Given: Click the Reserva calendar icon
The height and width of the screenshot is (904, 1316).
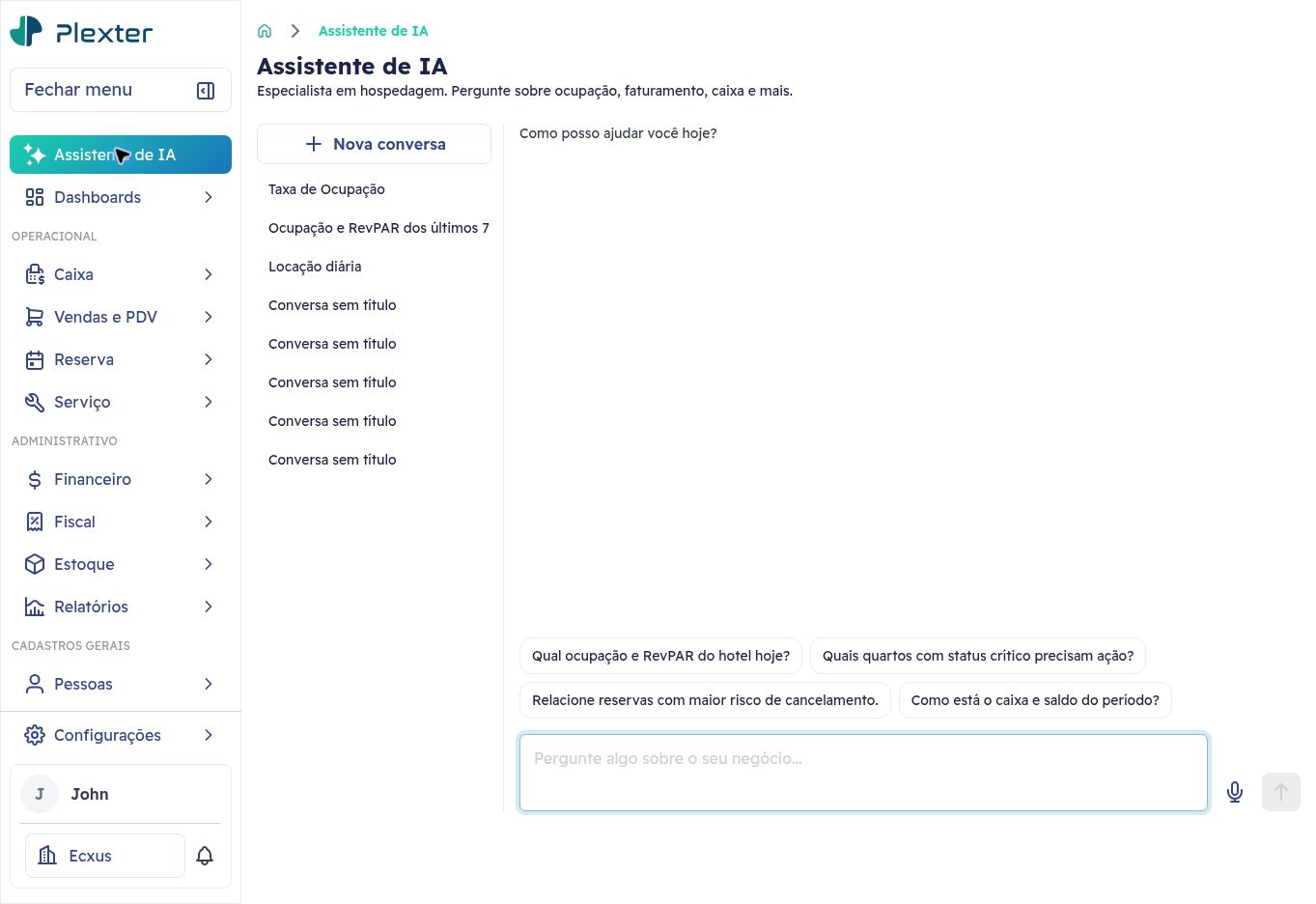Looking at the screenshot, I should tap(35, 359).
